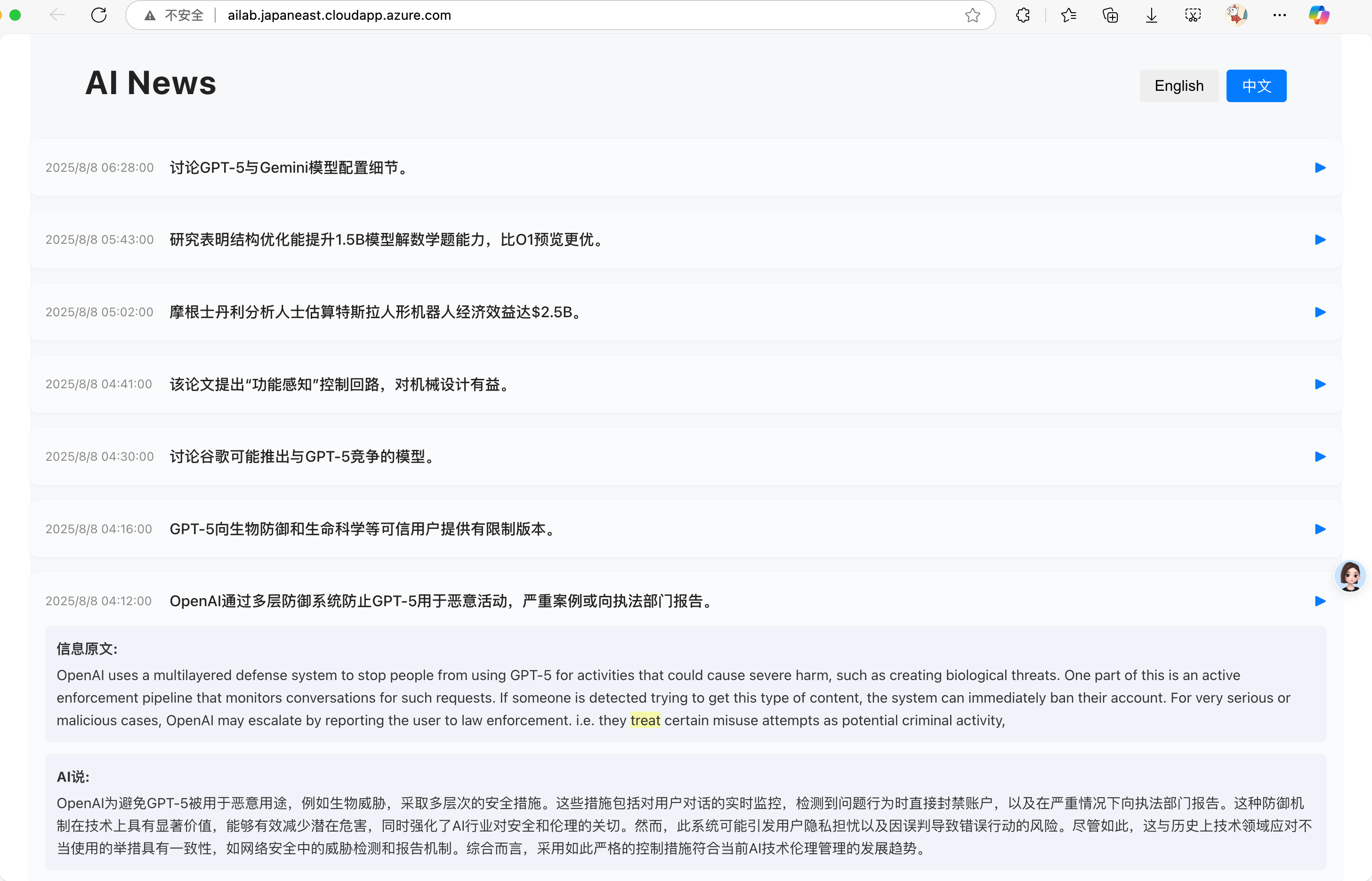This screenshot has width=1372, height=881.
Task: Bookmark this page with the star icon
Action: [x=972, y=16]
